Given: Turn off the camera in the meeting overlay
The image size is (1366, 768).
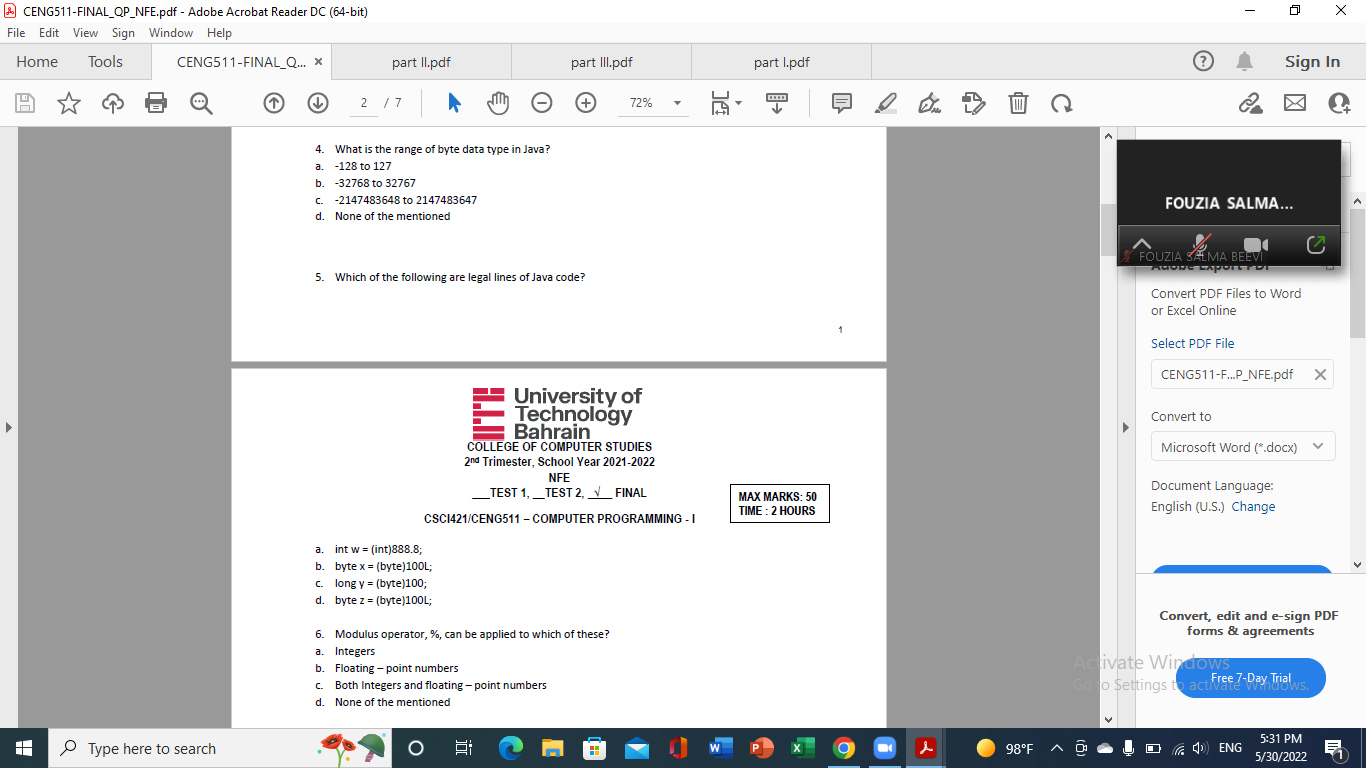Looking at the screenshot, I should [x=1256, y=244].
